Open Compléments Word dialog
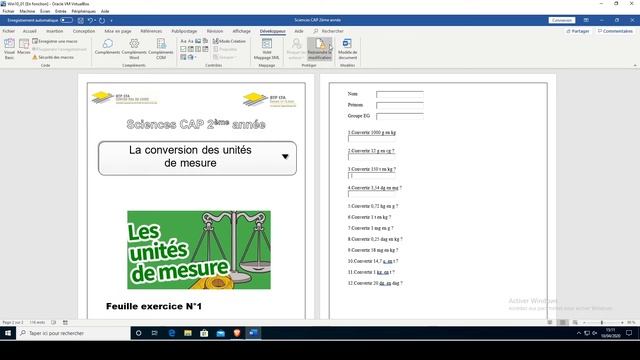Viewport: 640px width, 360px height. click(134, 49)
